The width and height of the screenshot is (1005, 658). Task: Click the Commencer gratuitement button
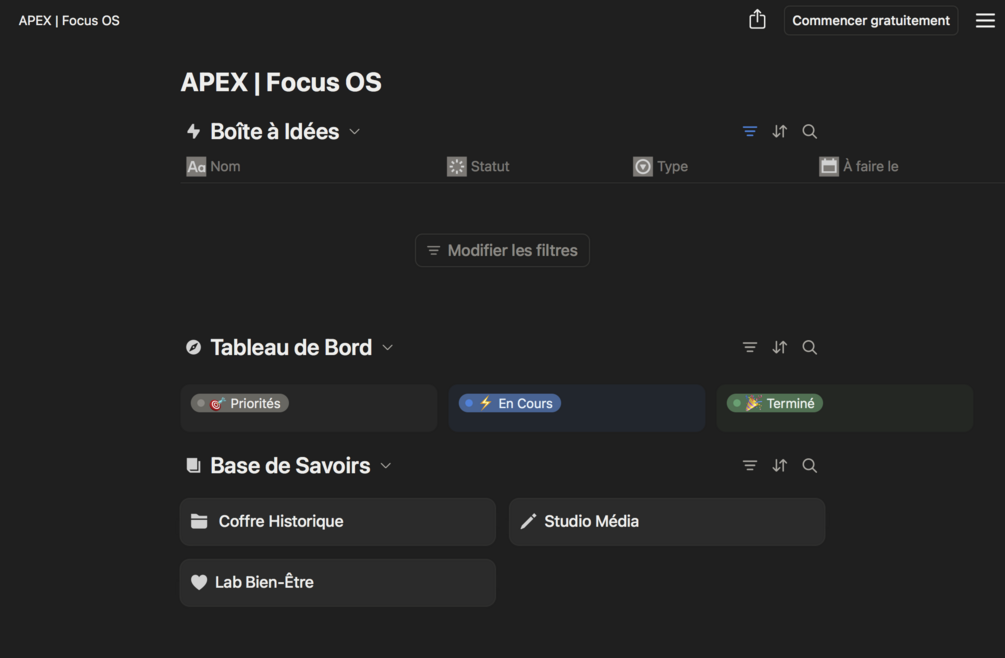[870, 21]
